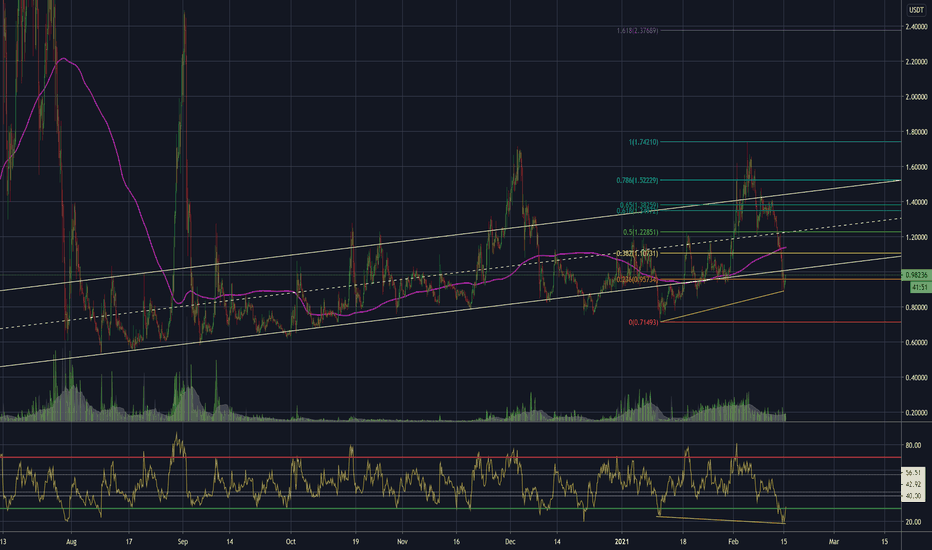The height and width of the screenshot is (550, 932).
Task: Select the dashed channel midline
Action: 451,274
